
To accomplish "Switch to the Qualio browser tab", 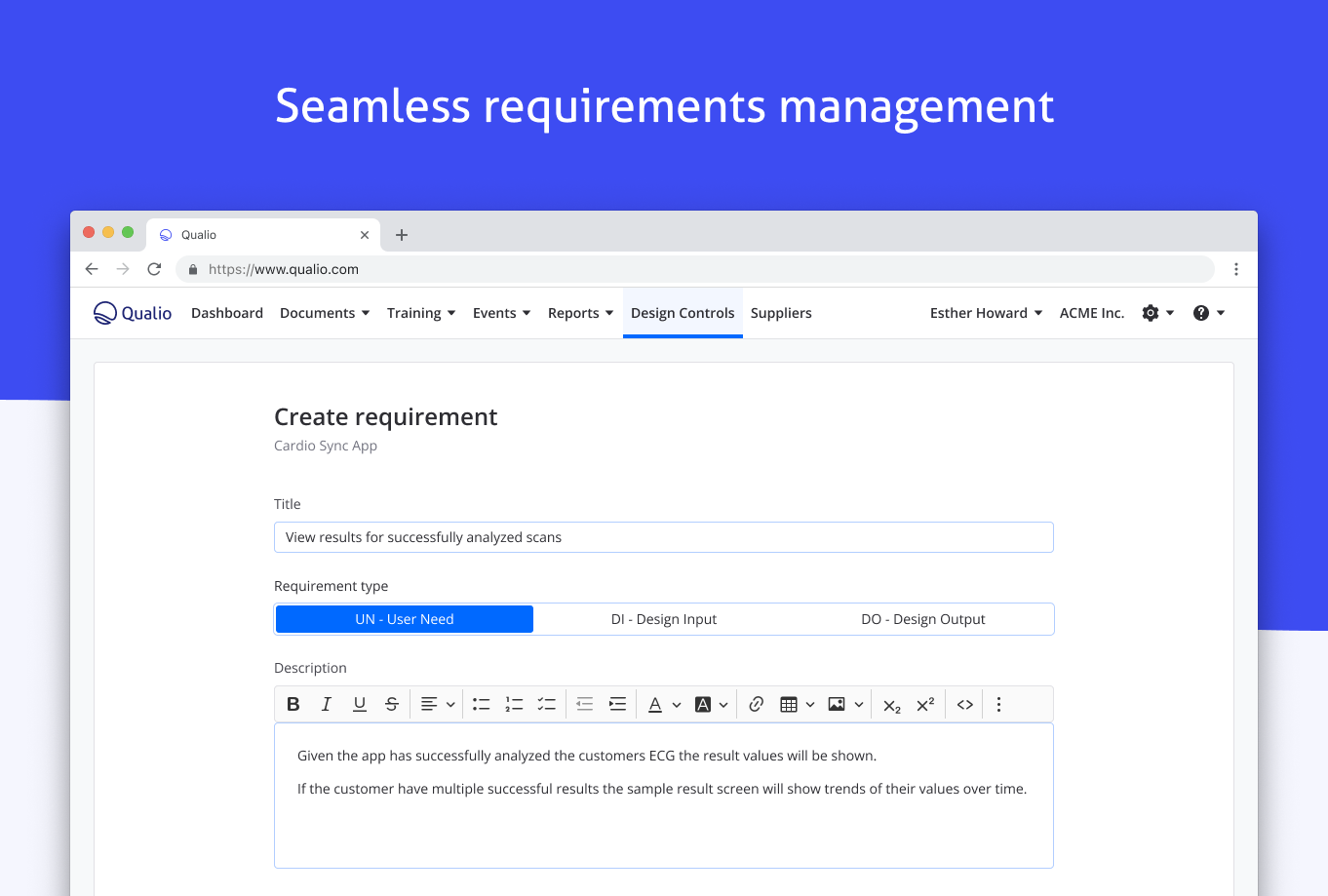I will point(263,235).
